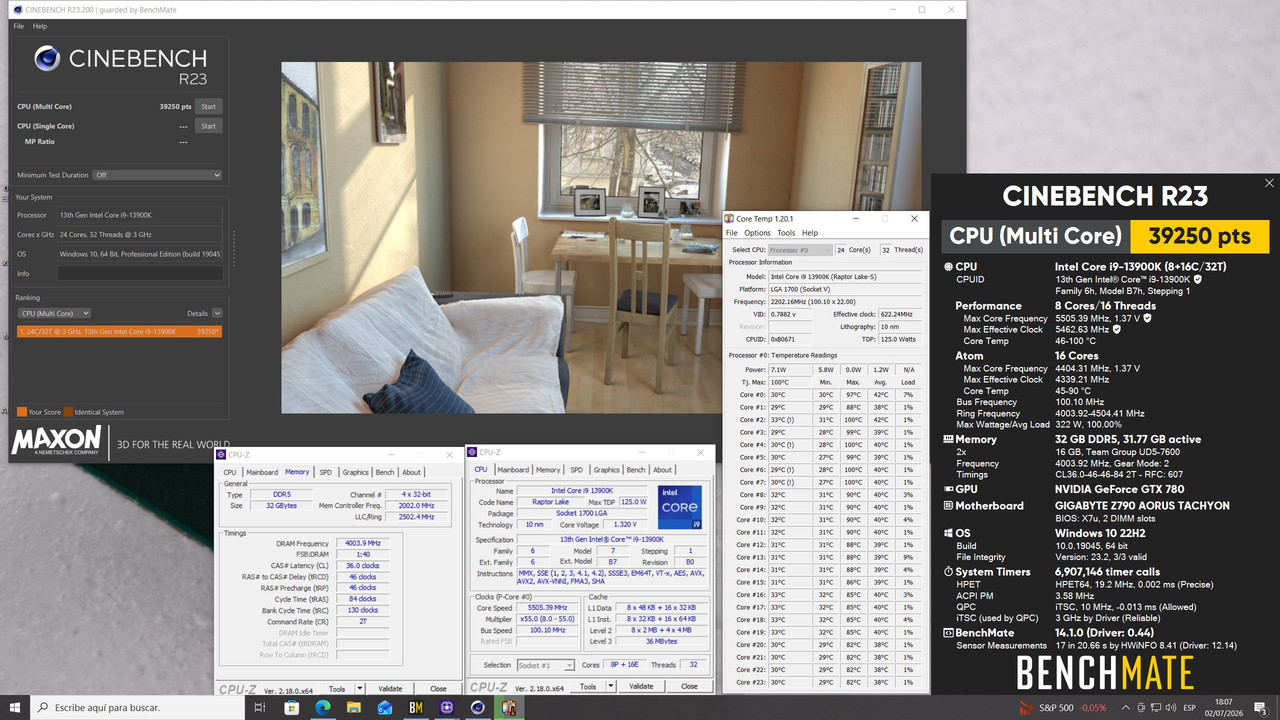The height and width of the screenshot is (720, 1280).
Task: Open Cinebench Help menu
Action: pyautogui.click(x=40, y=26)
